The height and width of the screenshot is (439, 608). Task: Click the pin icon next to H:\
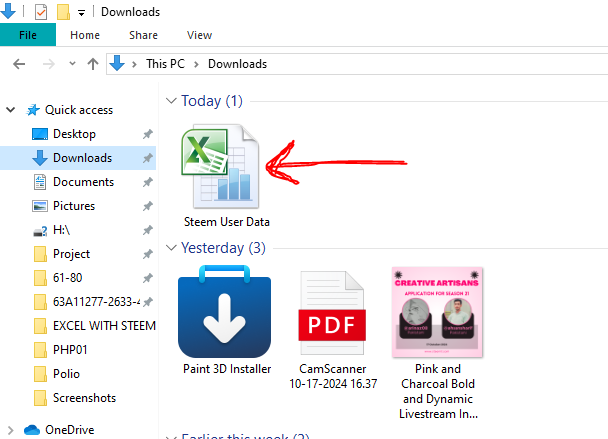pyautogui.click(x=148, y=231)
